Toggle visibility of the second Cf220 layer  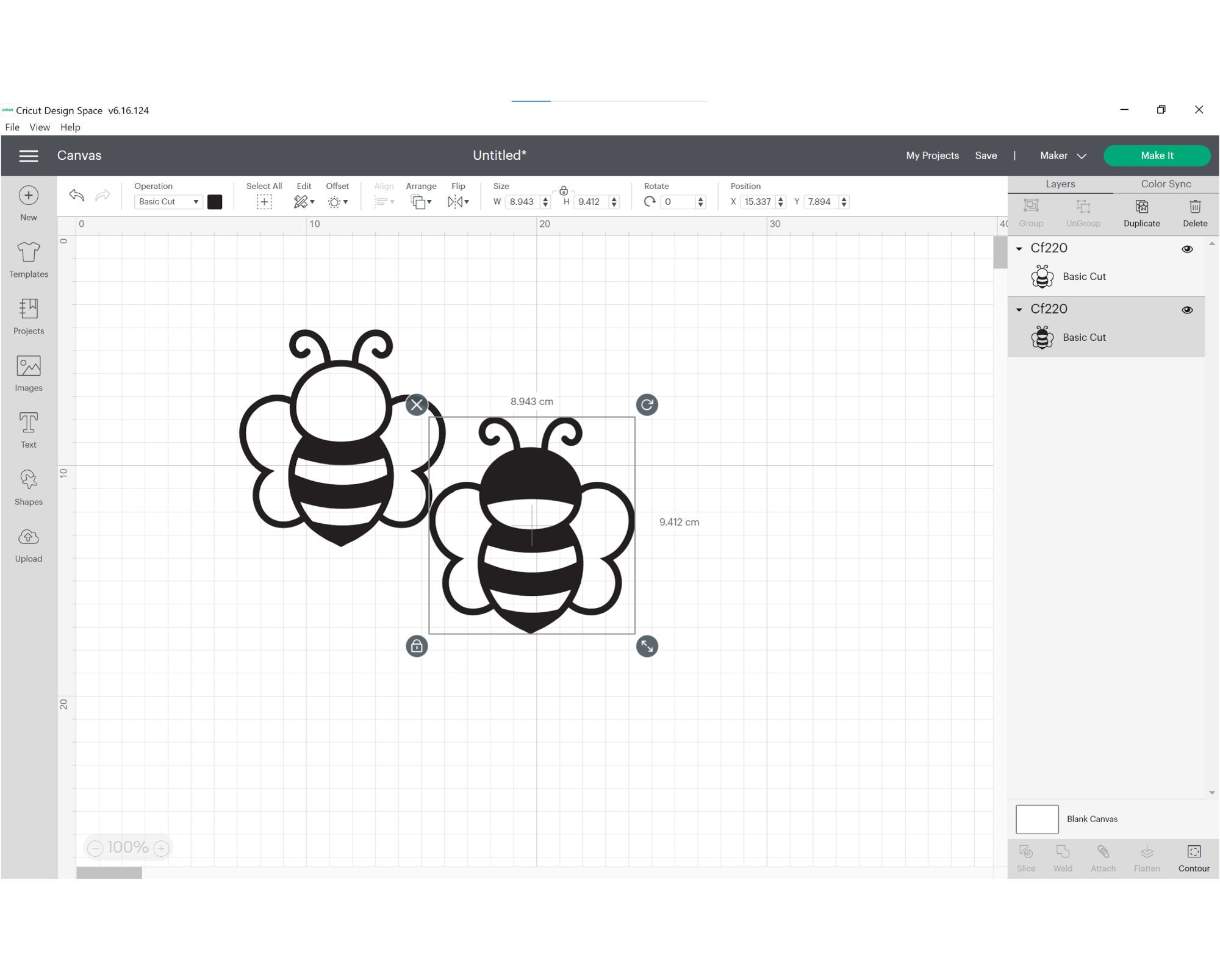pyautogui.click(x=1187, y=310)
